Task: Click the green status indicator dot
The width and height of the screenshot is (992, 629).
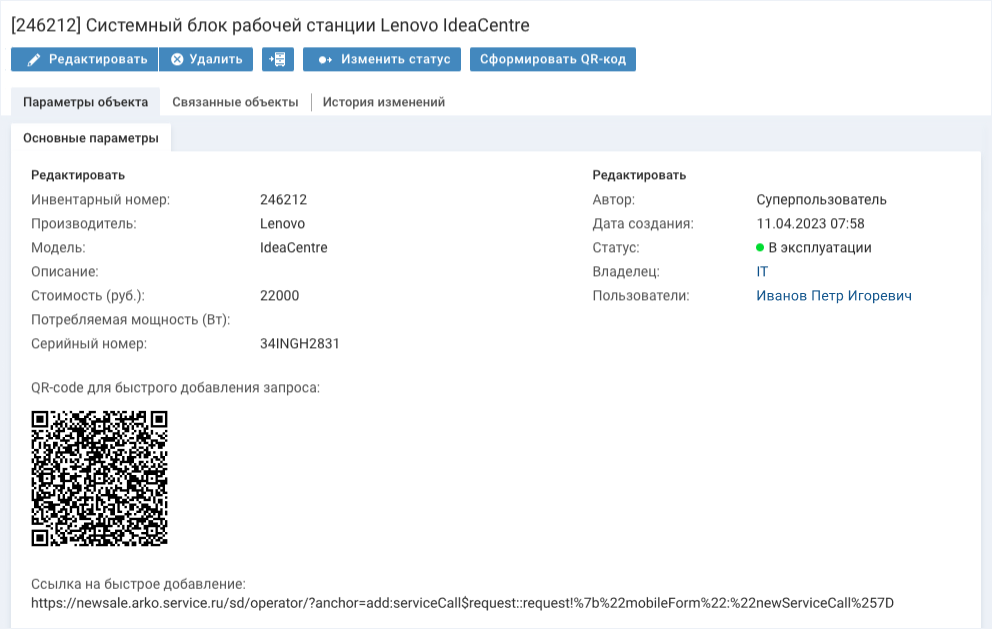Action: coord(760,247)
